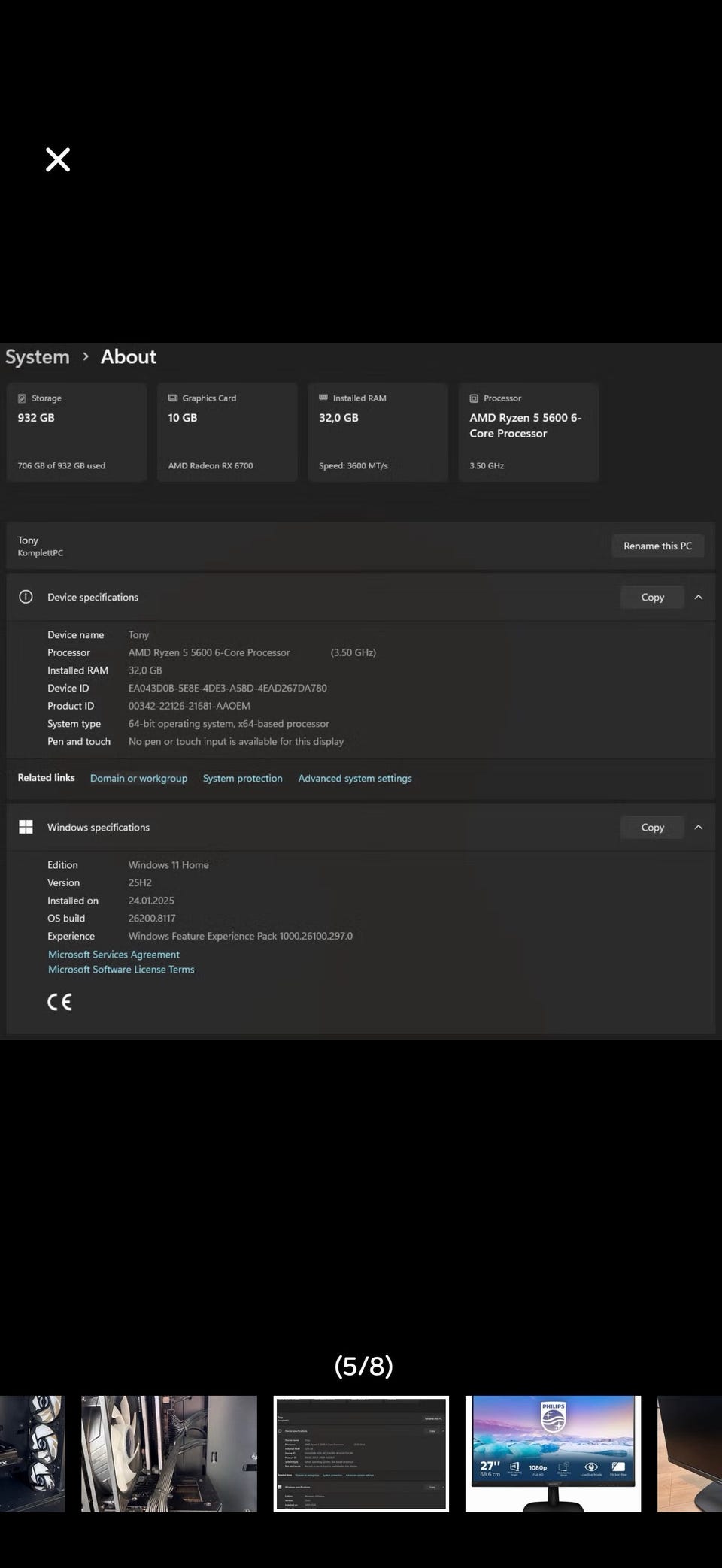Open Microsoft Software License Terms link
Screen dimensions: 722x1568
coord(121,970)
